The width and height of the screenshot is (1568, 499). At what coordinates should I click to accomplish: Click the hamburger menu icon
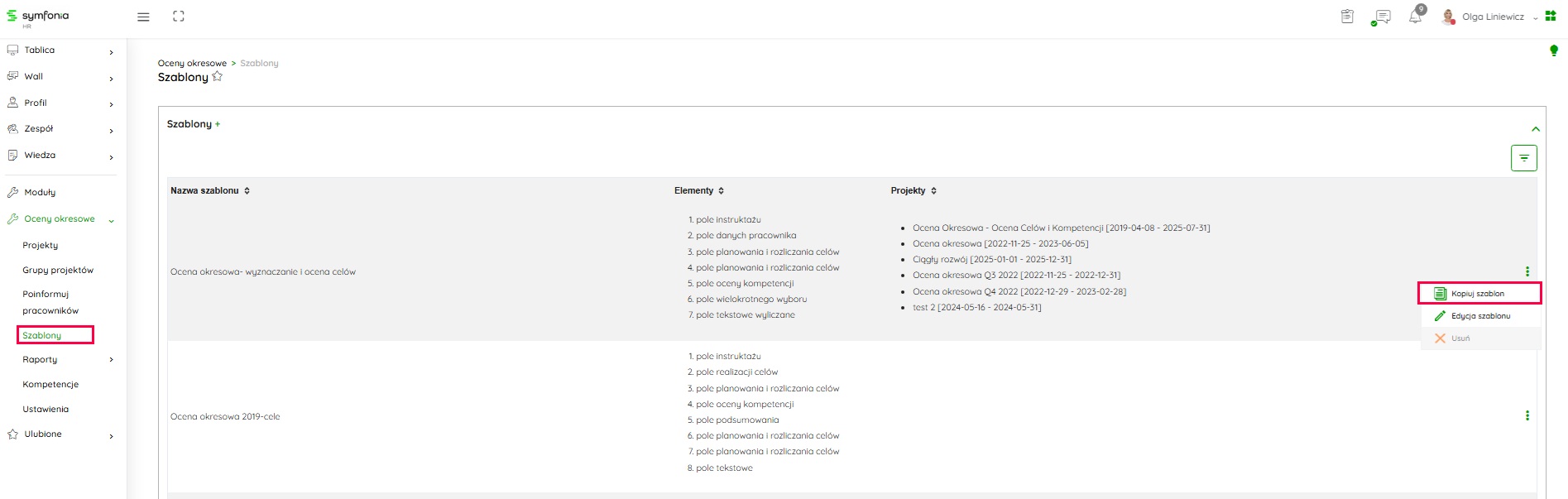pyautogui.click(x=143, y=17)
